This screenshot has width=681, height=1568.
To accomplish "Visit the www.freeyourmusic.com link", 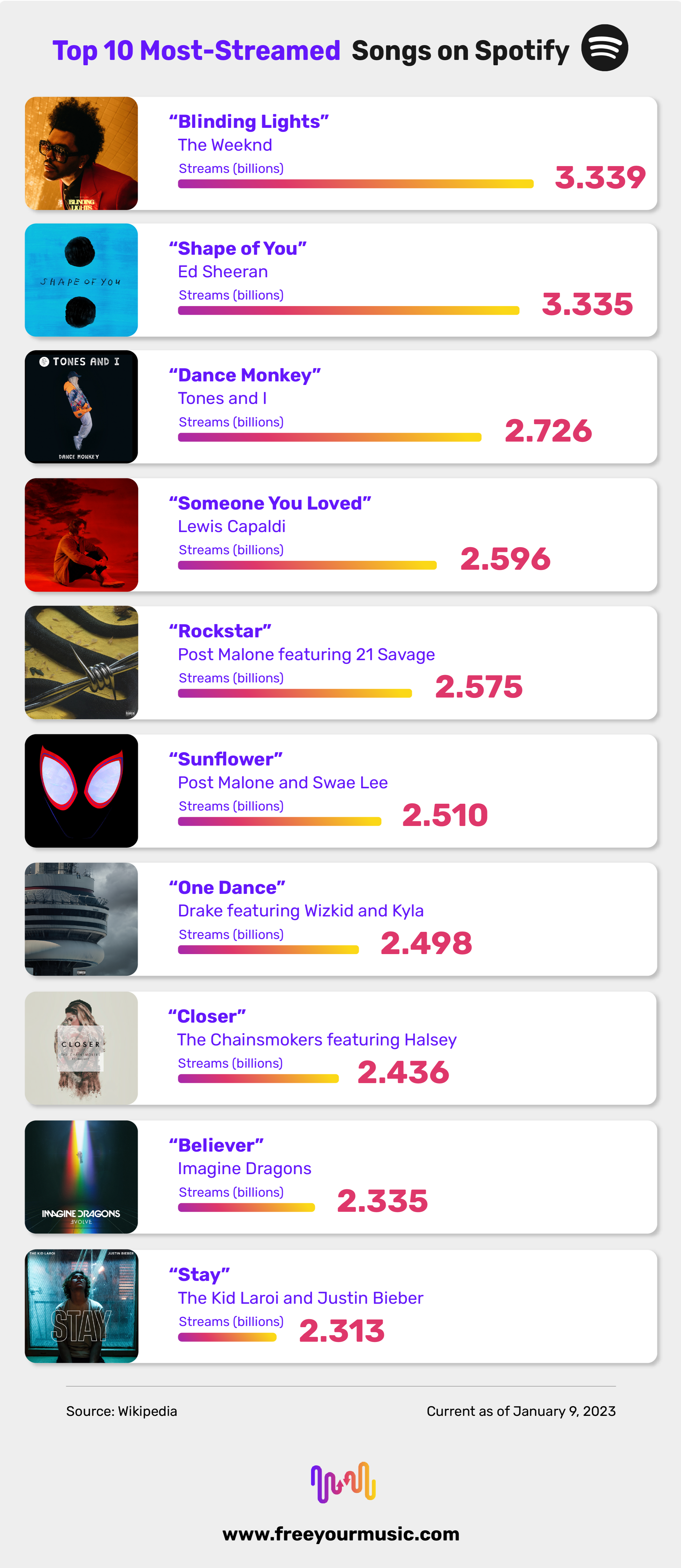I will point(341,1534).
